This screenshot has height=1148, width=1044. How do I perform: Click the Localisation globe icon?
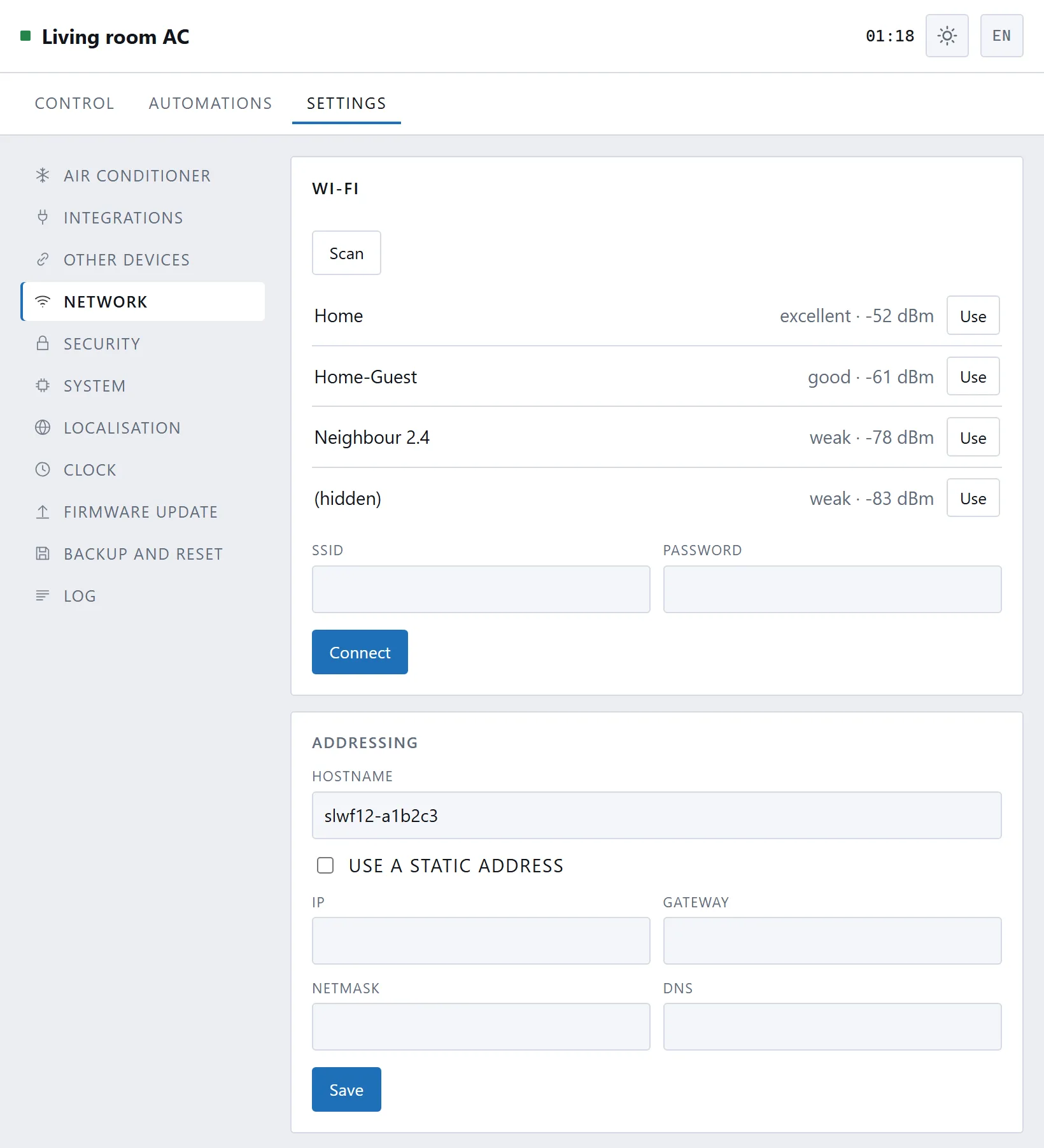tap(43, 427)
